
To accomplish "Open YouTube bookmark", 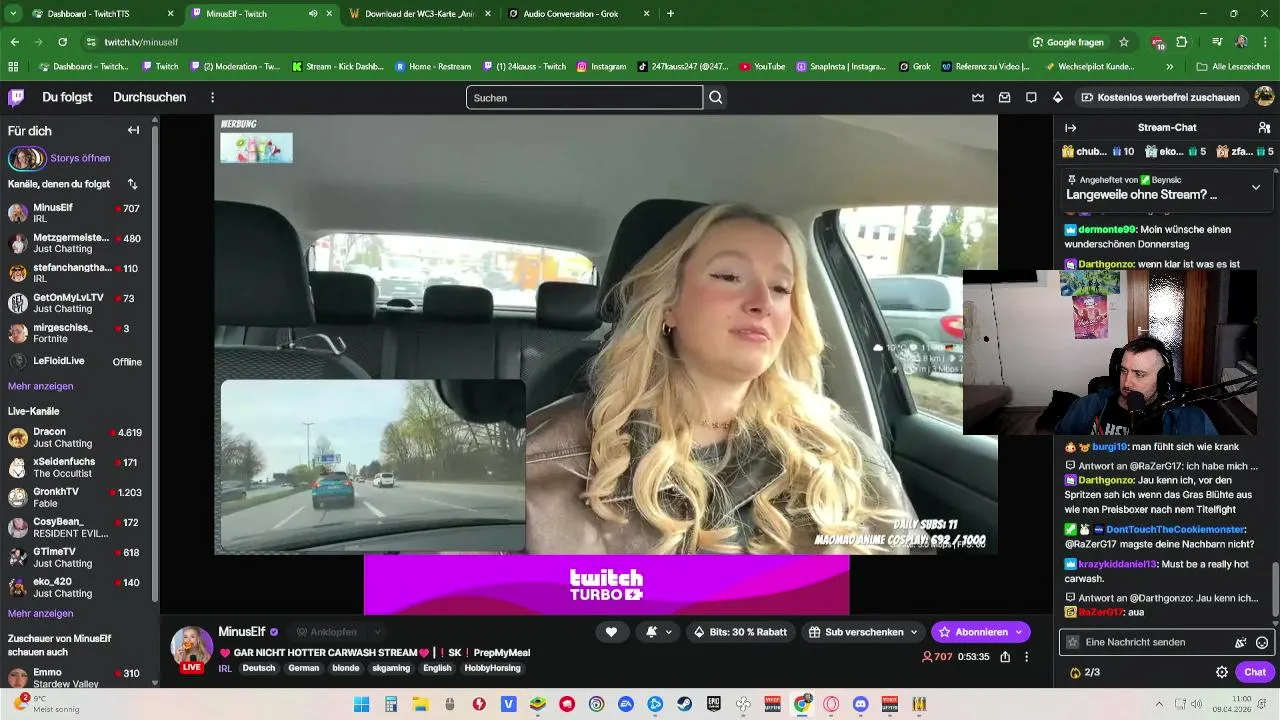I will 761,67.
